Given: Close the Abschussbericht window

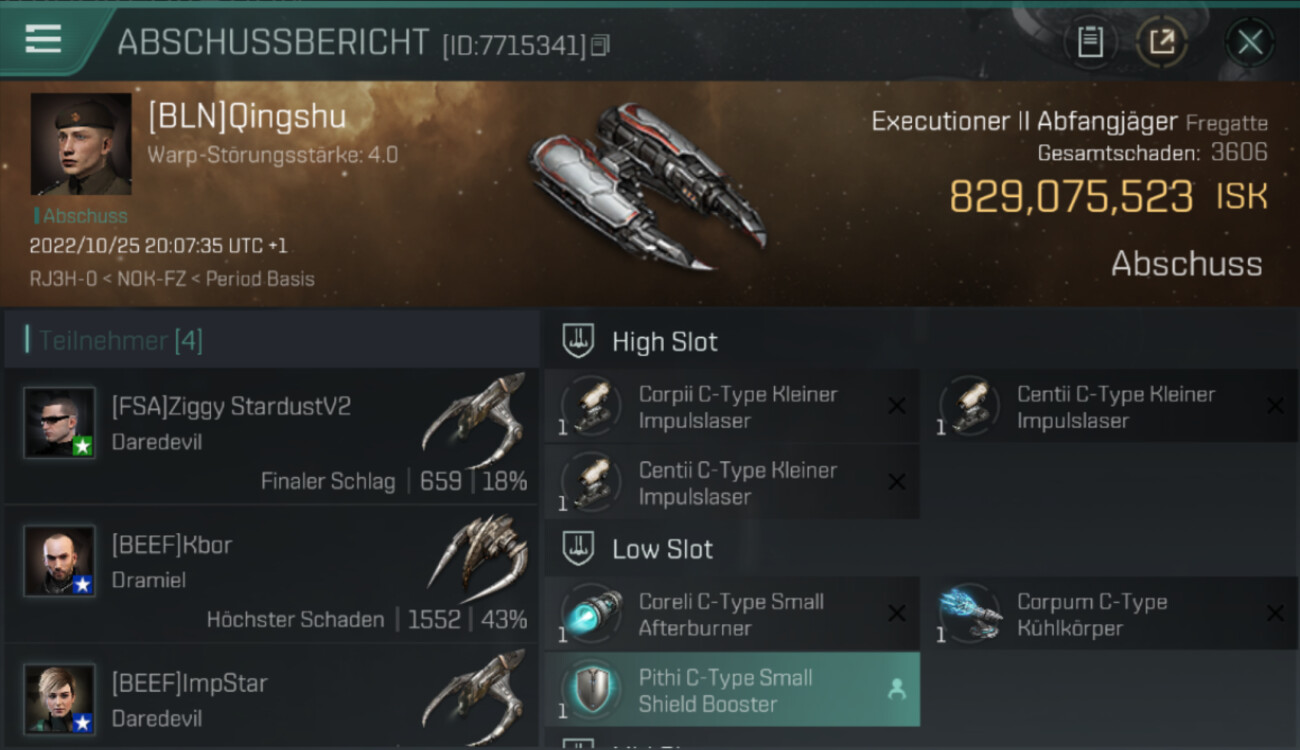Looking at the screenshot, I should (1250, 42).
